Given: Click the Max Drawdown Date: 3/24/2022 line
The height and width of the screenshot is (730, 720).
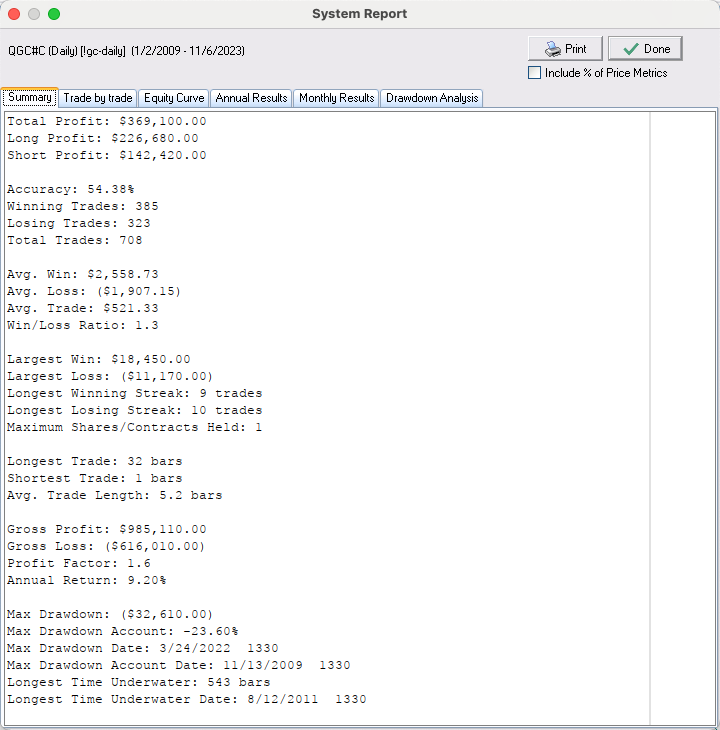Looking at the screenshot, I should pos(142,649).
